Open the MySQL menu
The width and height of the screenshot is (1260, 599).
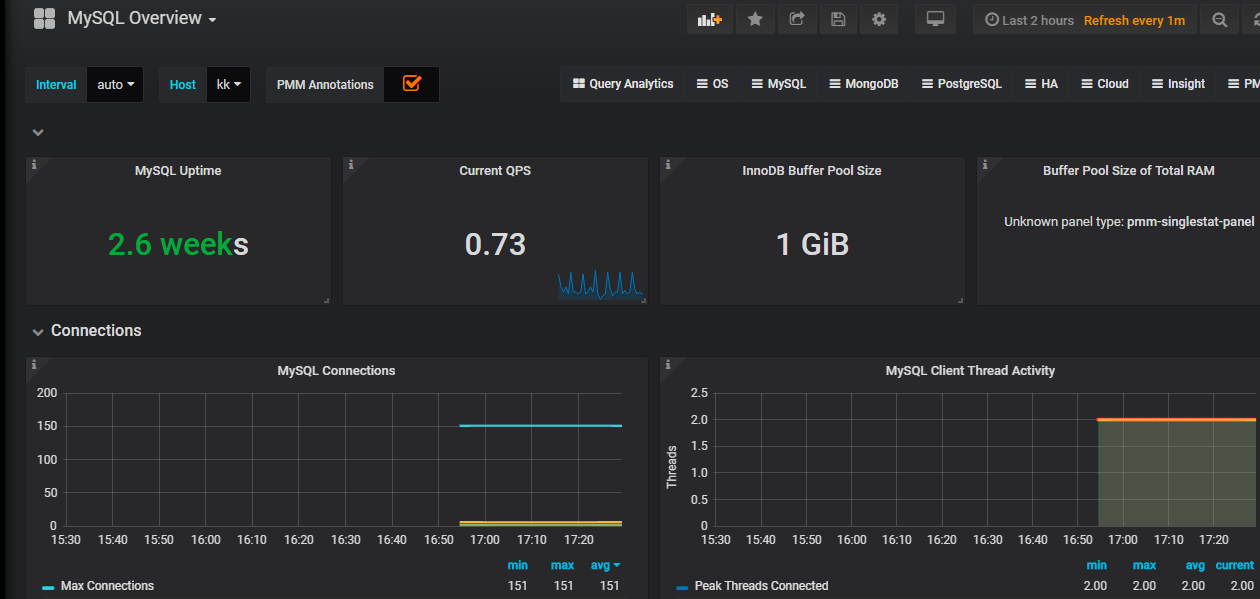pos(778,84)
